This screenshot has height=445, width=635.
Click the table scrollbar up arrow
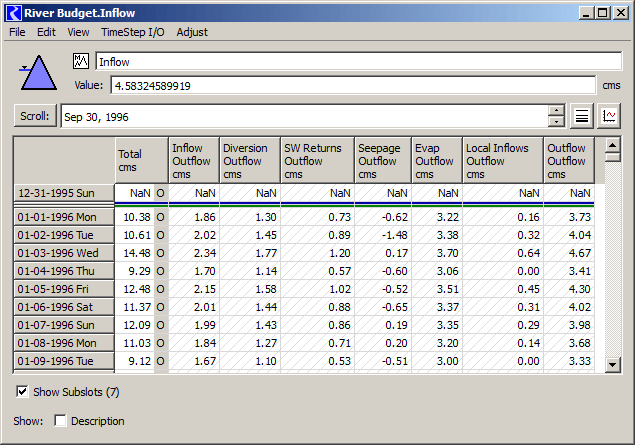point(613,145)
